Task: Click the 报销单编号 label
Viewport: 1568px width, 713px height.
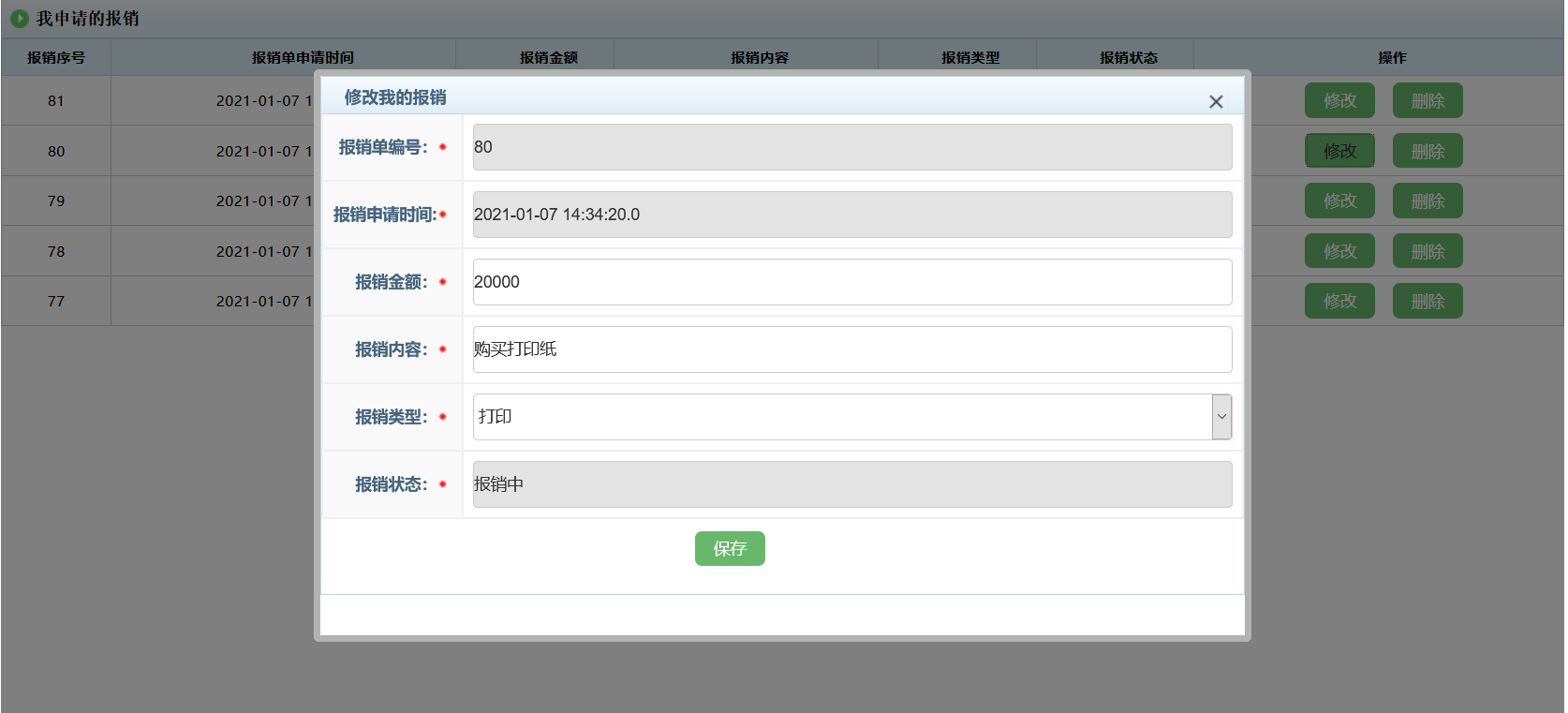Action: 383,147
